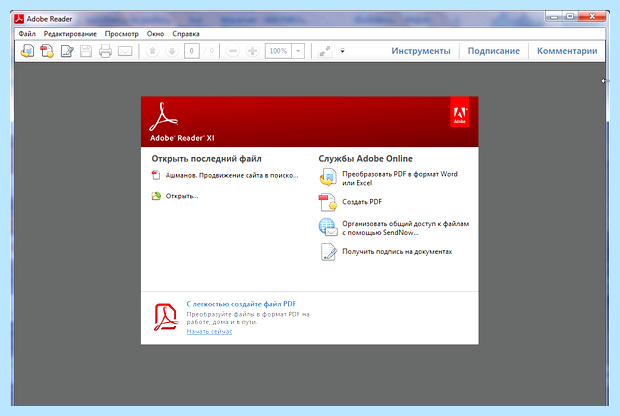Image resolution: width=620 pixels, height=416 pixels.
Task: Click the zoom out minus icon
Action: tap(233, 51)
